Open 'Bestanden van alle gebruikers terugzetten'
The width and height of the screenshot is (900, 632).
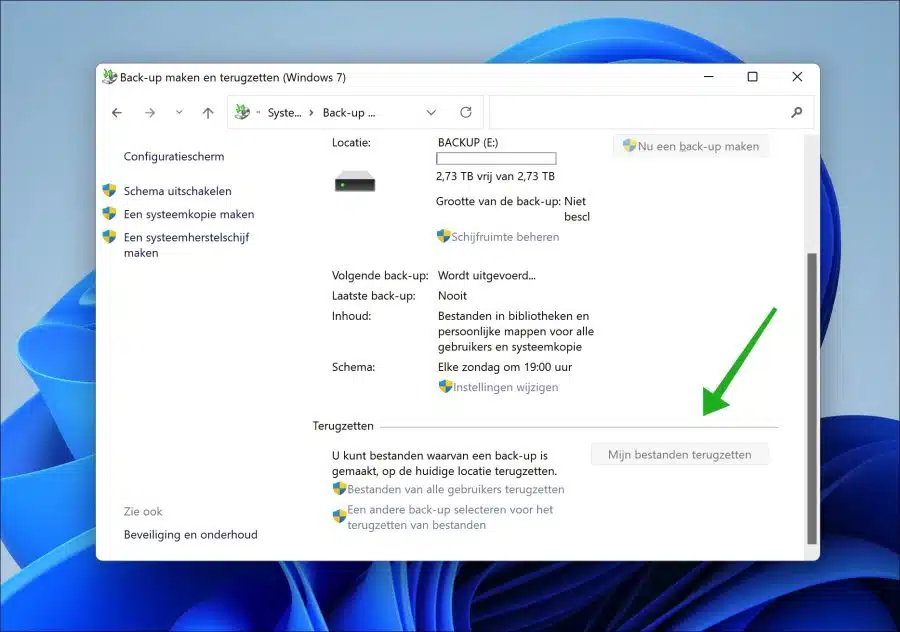pyautogui.click(x=456, y=489)
